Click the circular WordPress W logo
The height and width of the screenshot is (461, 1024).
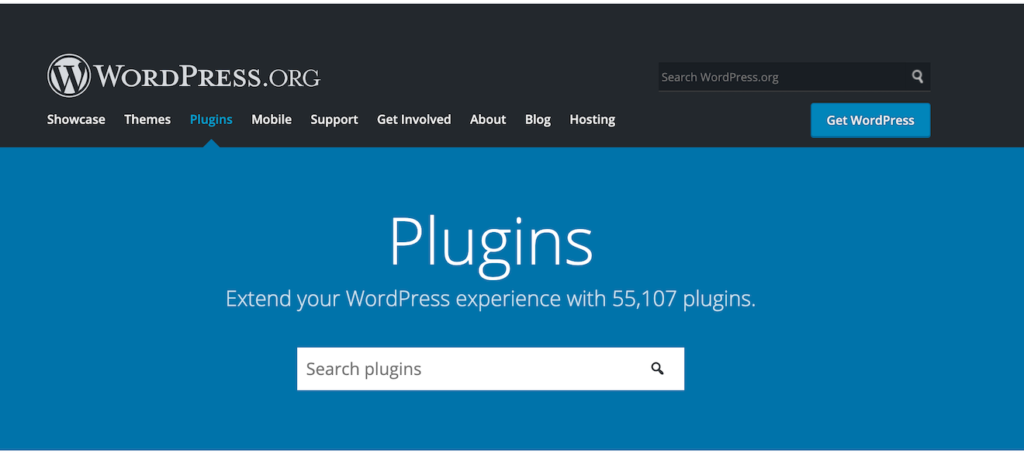tap(68, 76)
